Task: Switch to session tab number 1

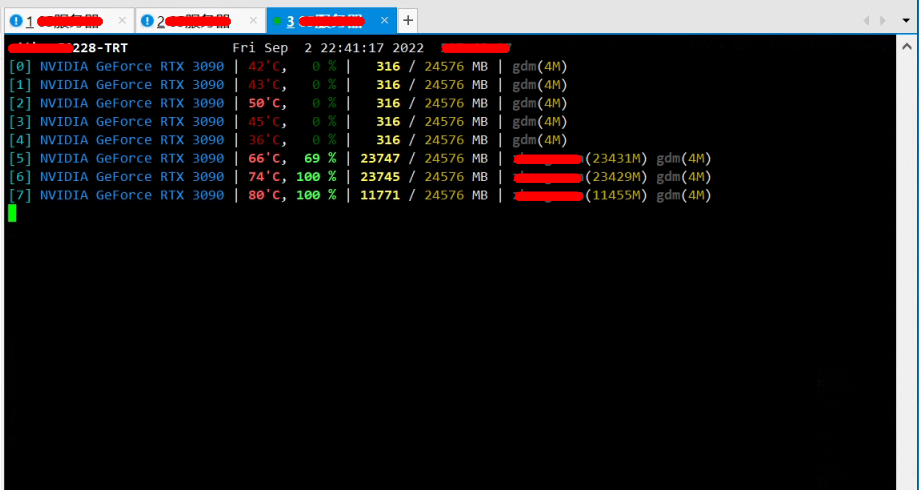Action: [x=69, y=21]
